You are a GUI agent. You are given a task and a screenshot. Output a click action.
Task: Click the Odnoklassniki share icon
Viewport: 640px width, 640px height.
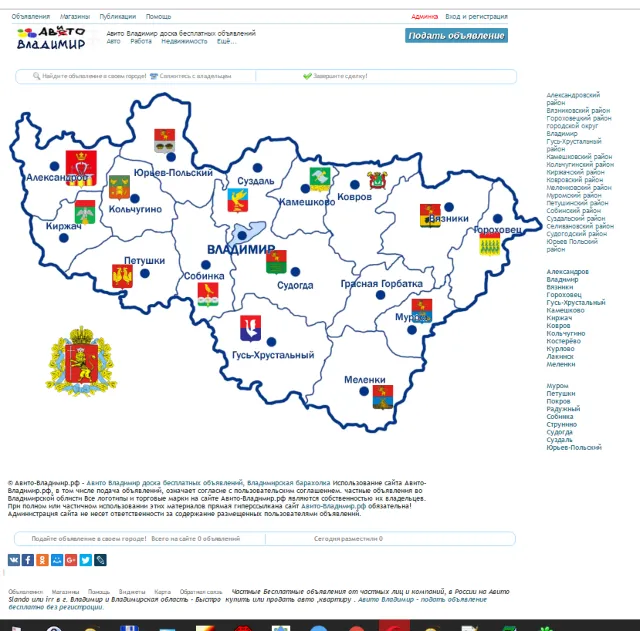pyautogui.click(x=42, y=560)
